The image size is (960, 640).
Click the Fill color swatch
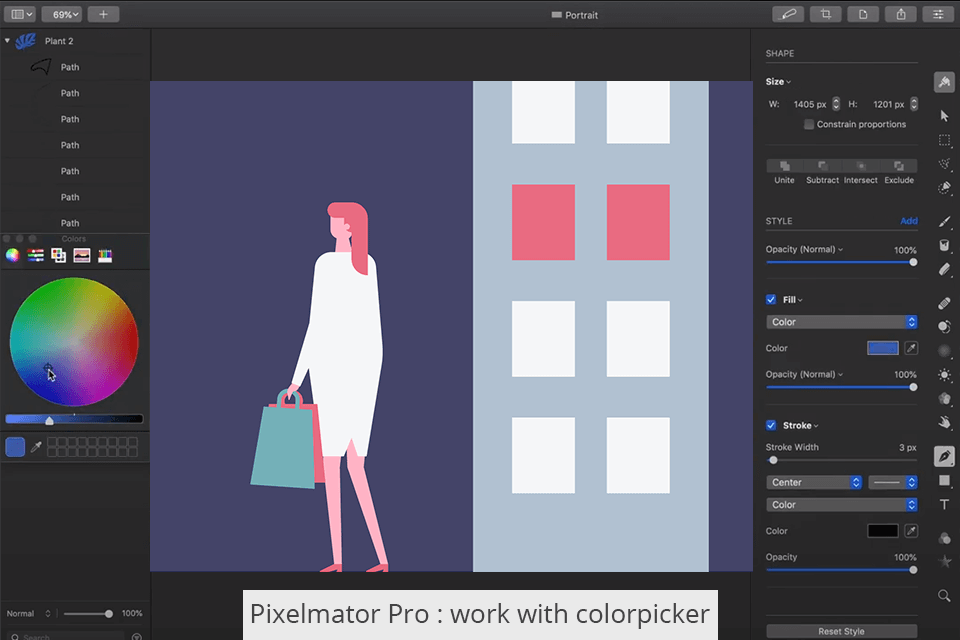pos(883,348)
